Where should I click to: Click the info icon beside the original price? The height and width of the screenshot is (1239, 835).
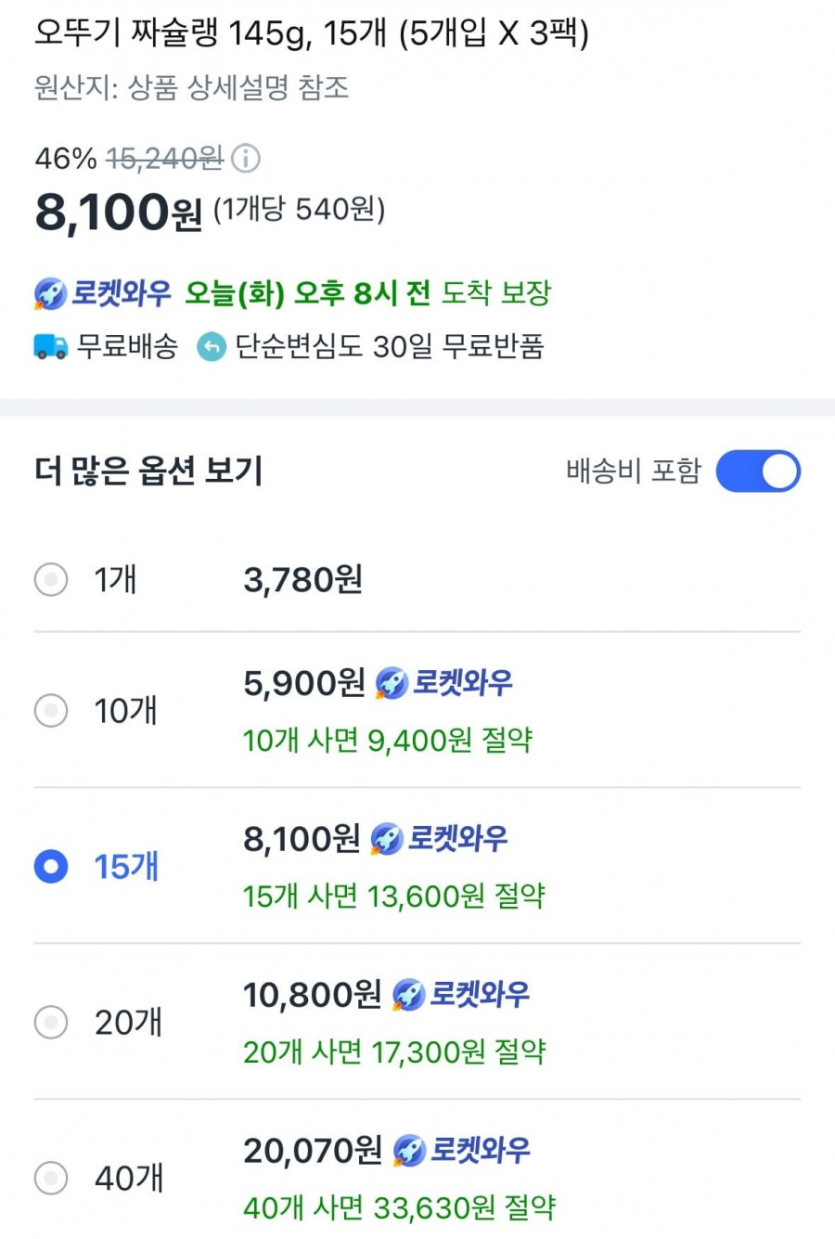click(246, 159)
